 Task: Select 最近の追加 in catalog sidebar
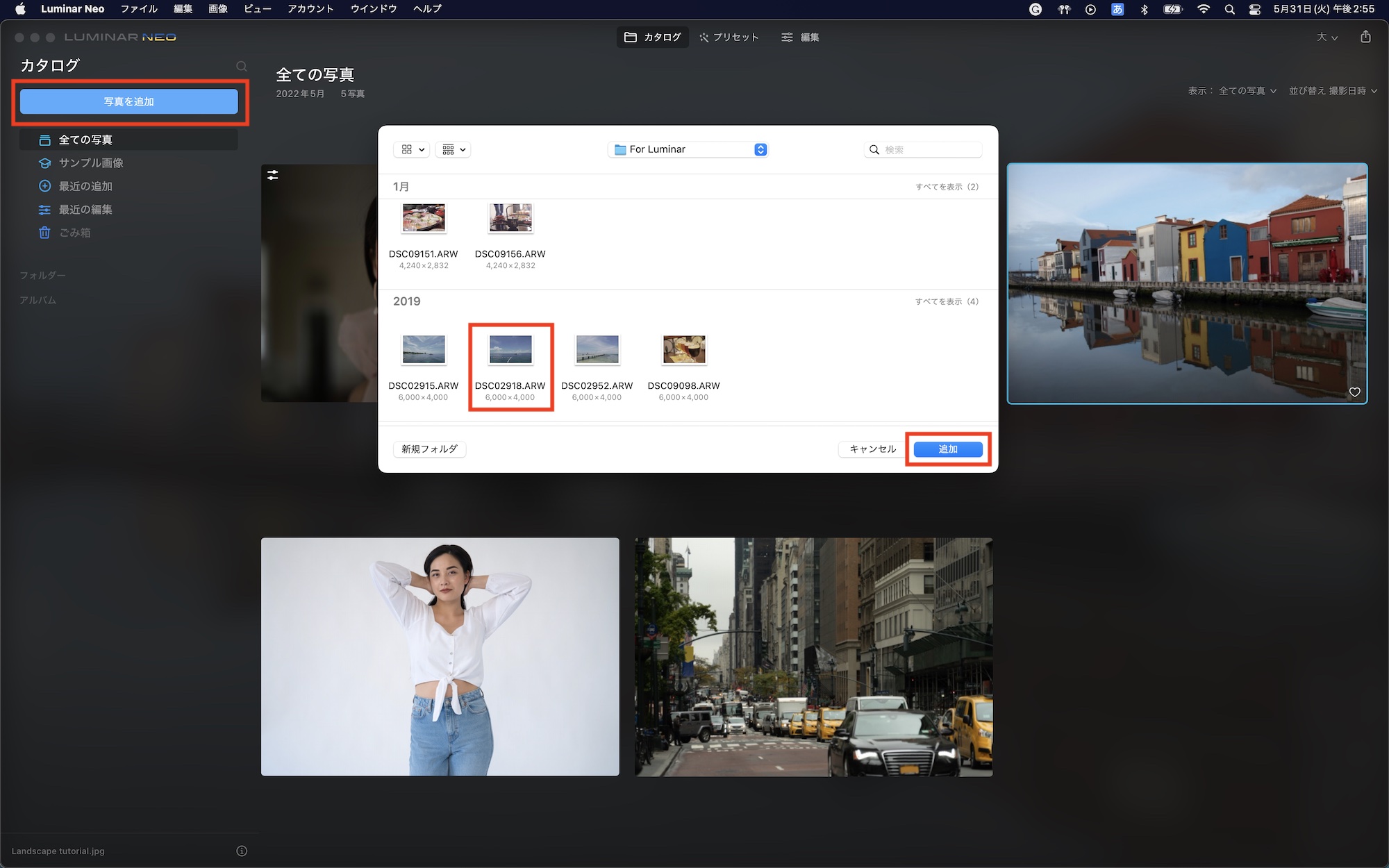click(x=85, y=186)
